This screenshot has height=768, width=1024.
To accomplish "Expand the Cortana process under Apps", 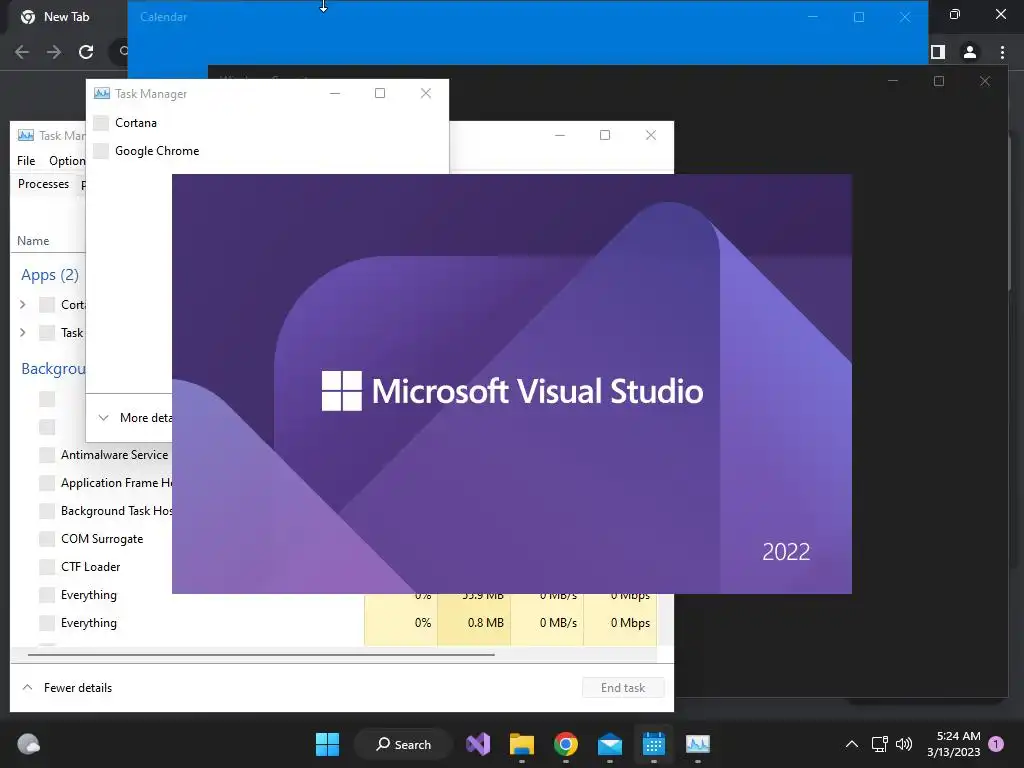I will pyautogui.click(x=23, y=304).
